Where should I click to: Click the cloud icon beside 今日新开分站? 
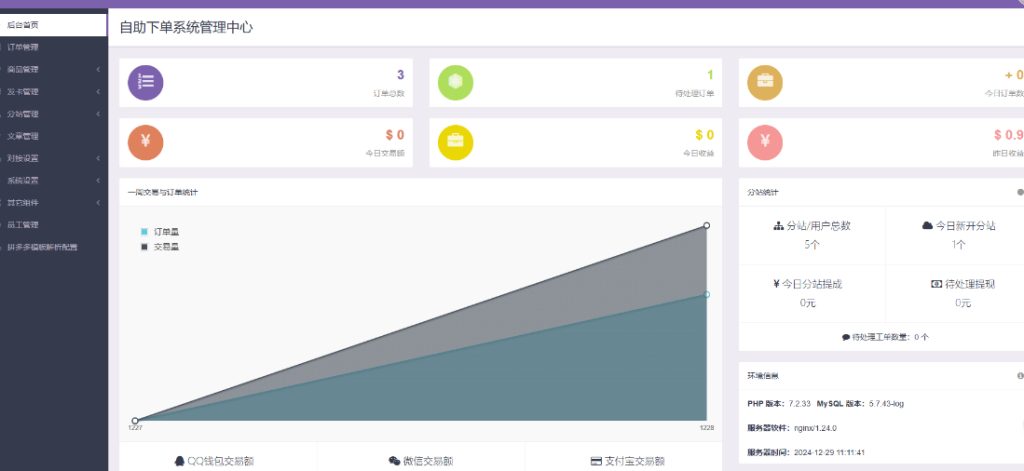point(927,225)
